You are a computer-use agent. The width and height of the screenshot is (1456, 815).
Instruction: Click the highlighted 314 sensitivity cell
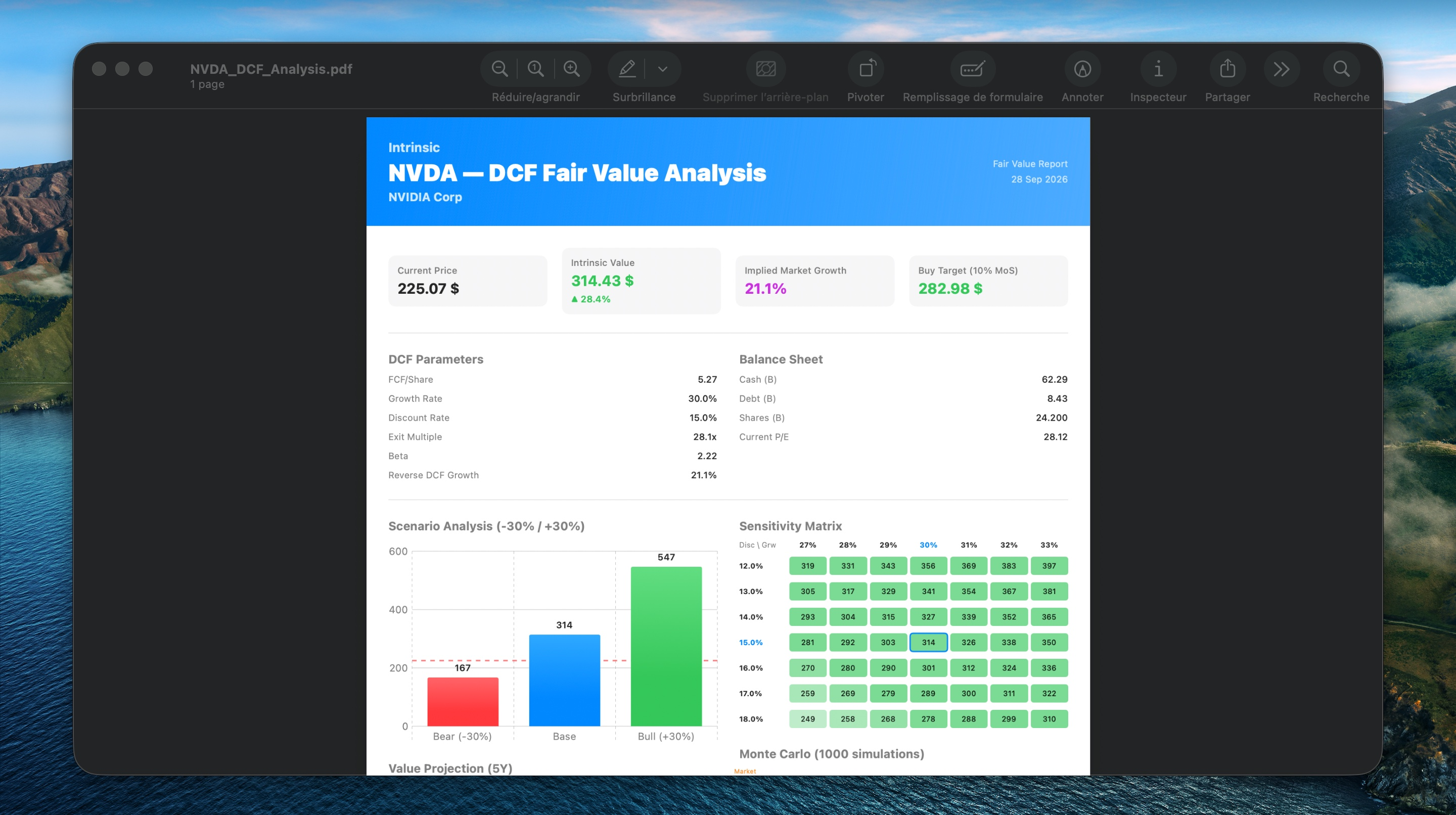click(928, 642)
